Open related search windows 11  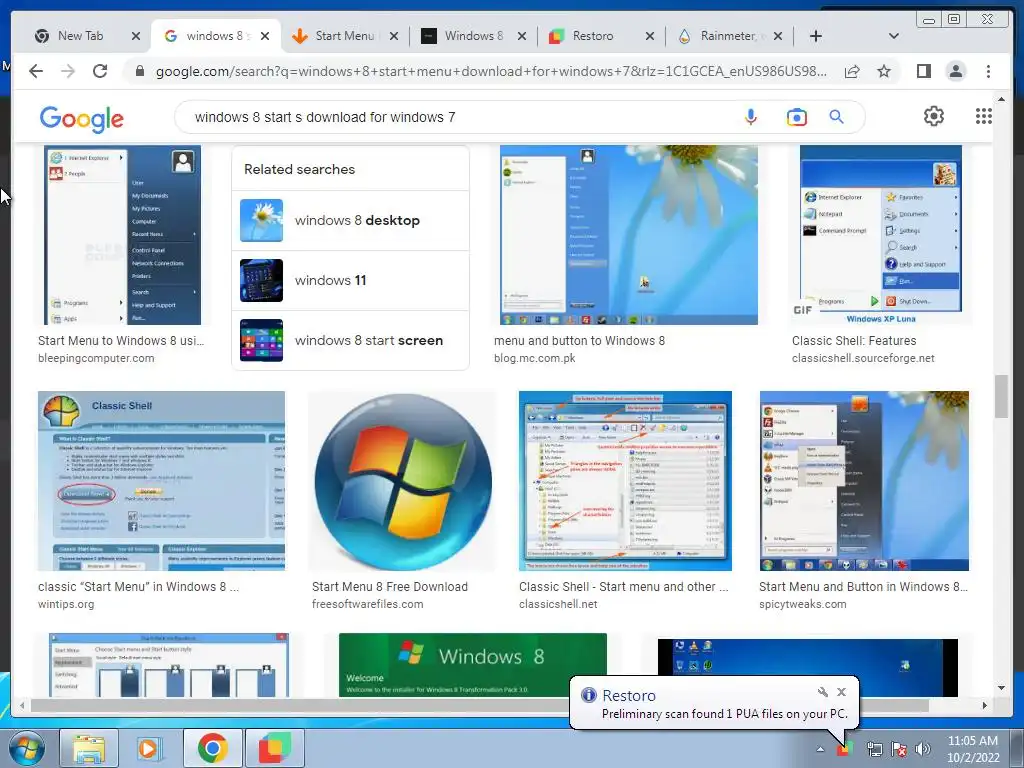pos(351,281)
